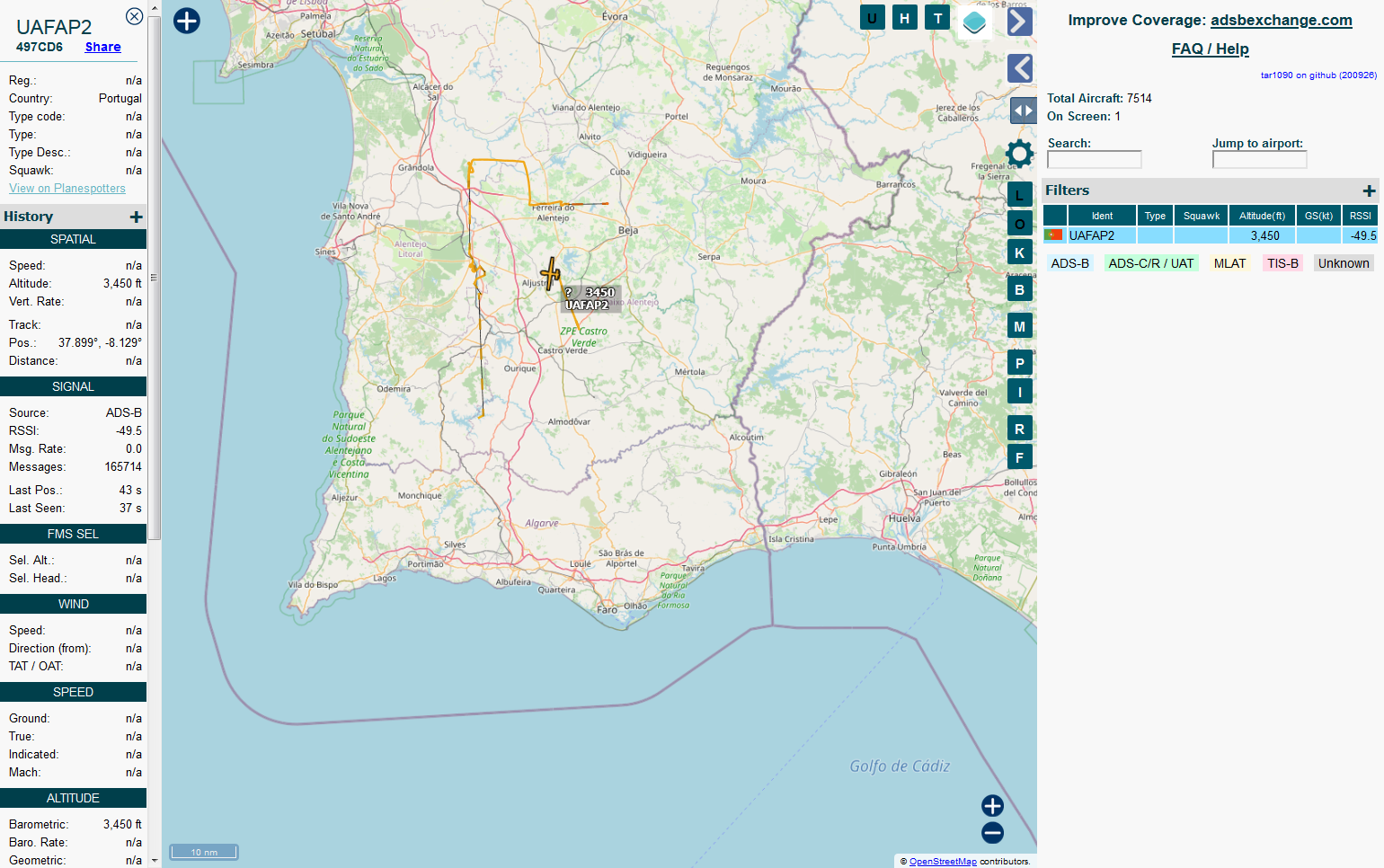Toggle the T map button
The width and height of the screenshot is (1384, 868).
pyautogui.click(x=937, y=18)
